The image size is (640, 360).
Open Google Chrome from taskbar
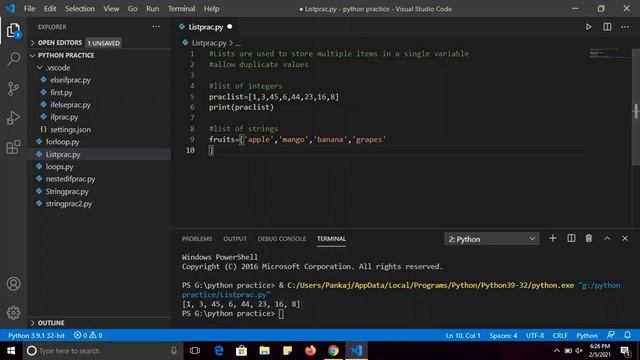(x=333, y=351)
